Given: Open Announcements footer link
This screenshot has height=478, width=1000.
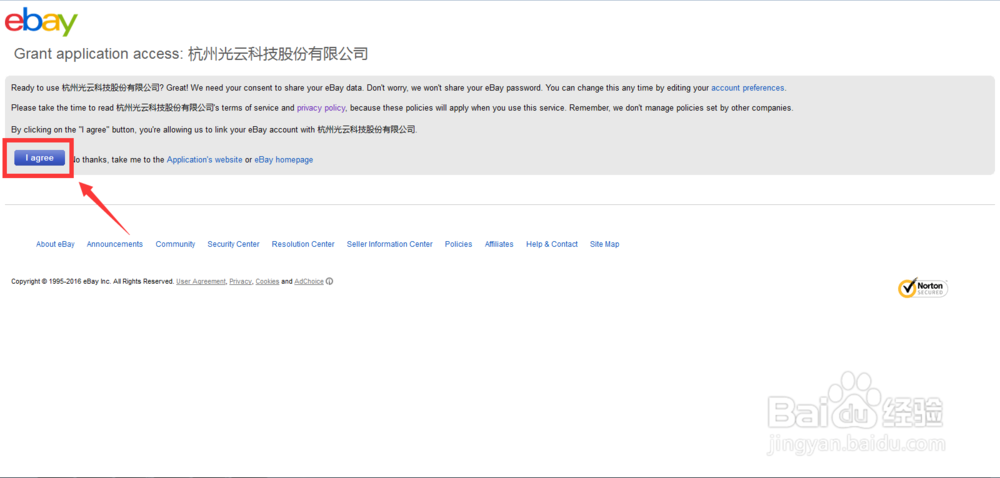Looking at the screenshot, I should 115,244.
